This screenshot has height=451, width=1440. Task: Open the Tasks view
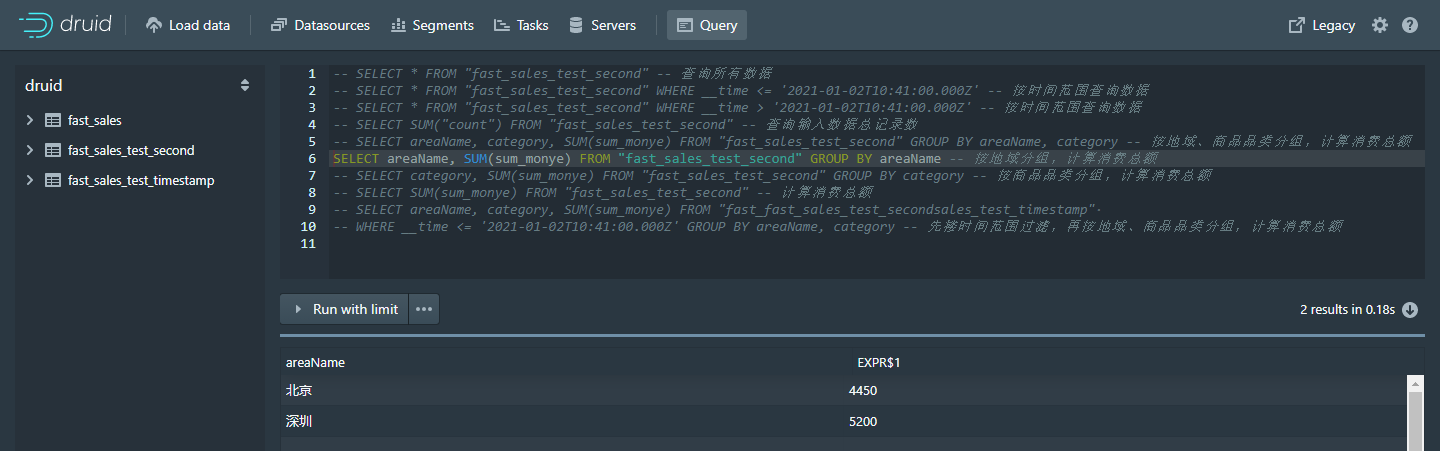click(x=521, y=25)
